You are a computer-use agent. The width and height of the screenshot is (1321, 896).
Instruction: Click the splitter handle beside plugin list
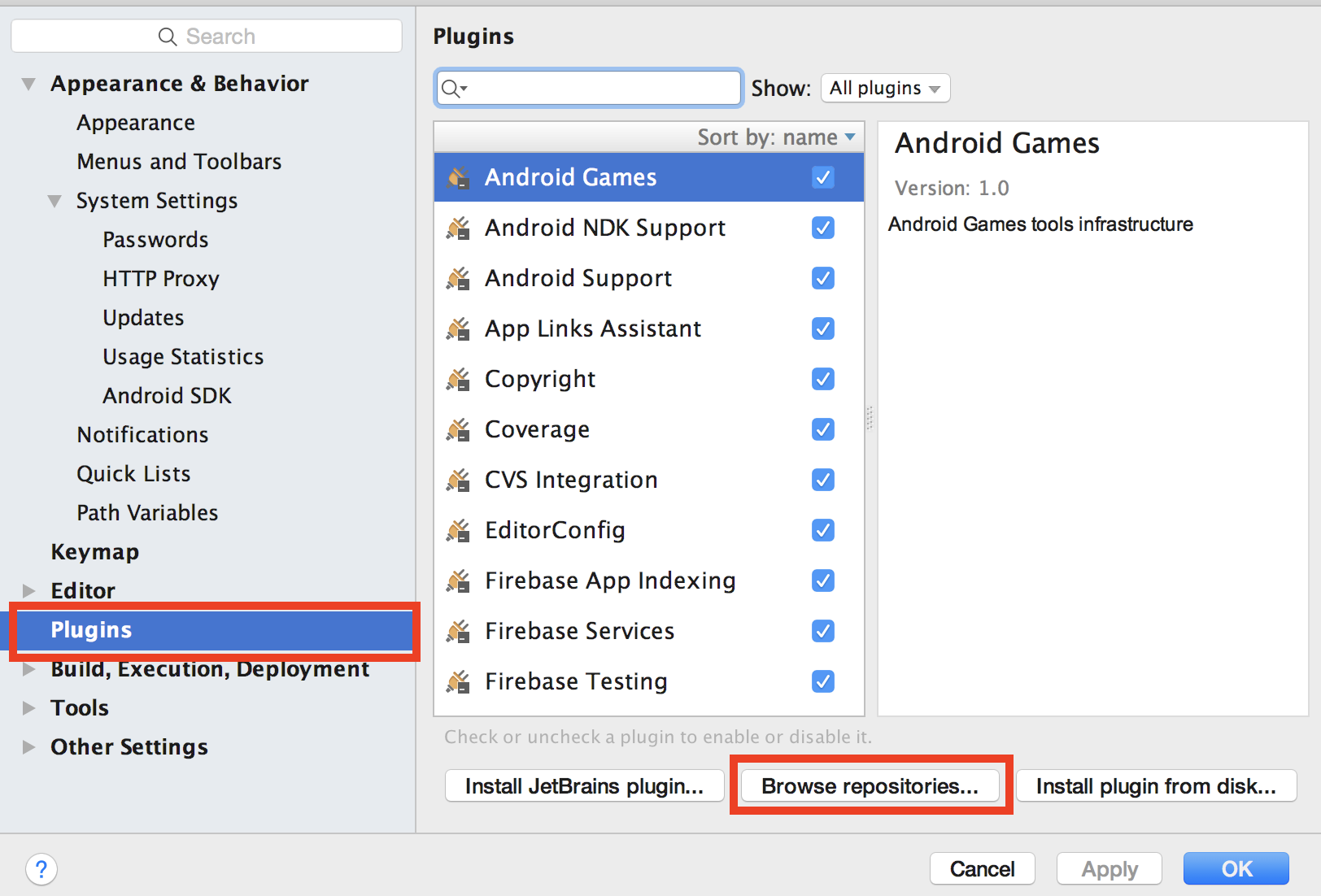(x=870, y=418)
